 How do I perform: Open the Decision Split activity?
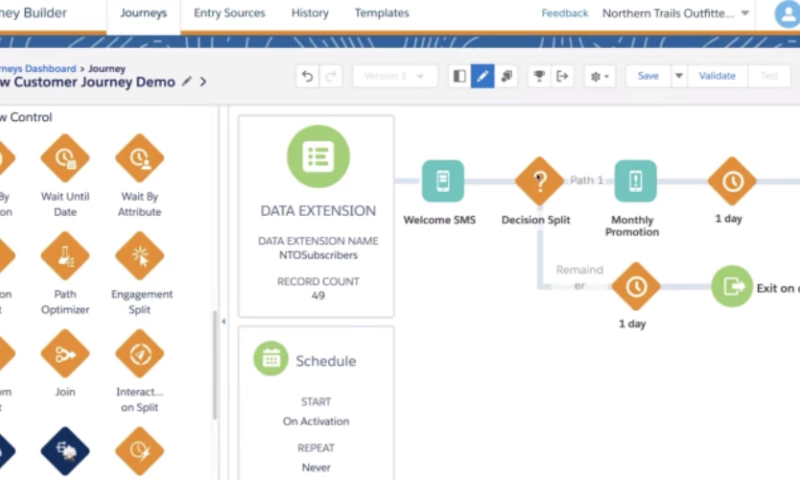coord(539,181)
